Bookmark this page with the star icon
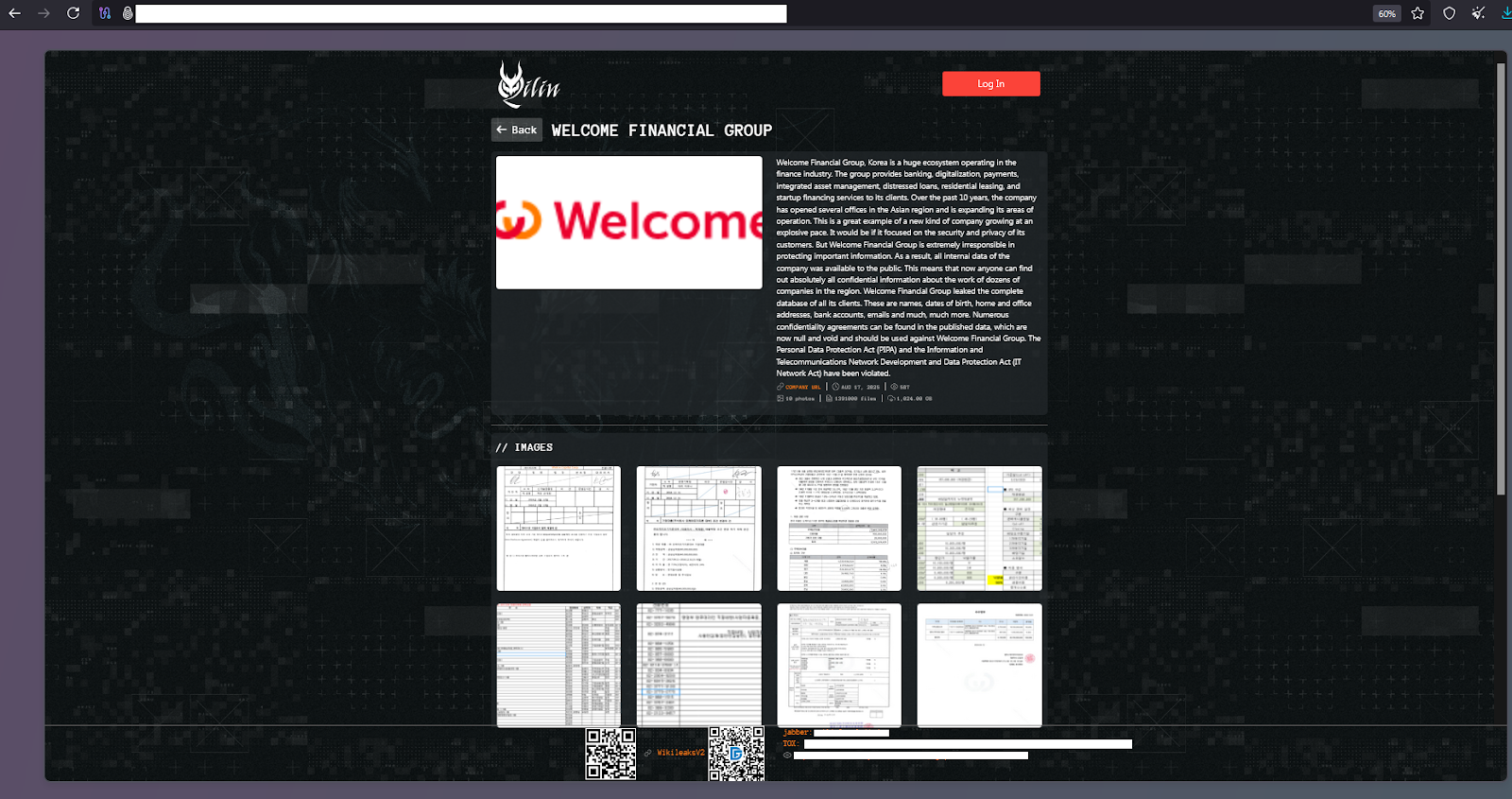 (1417, 13)
